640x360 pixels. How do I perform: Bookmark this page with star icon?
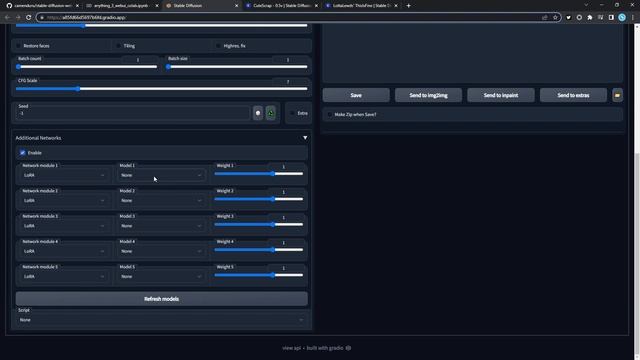(x=555, y=18)
